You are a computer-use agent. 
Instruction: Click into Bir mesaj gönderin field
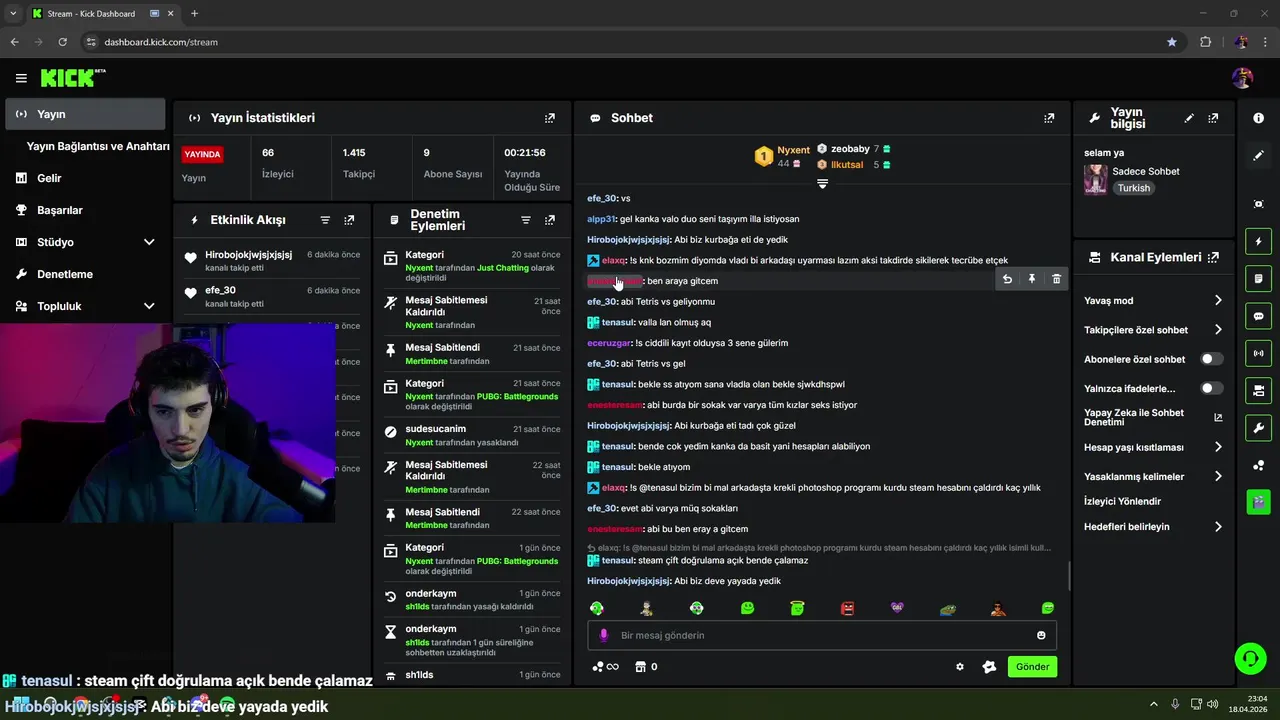point(822,635)
